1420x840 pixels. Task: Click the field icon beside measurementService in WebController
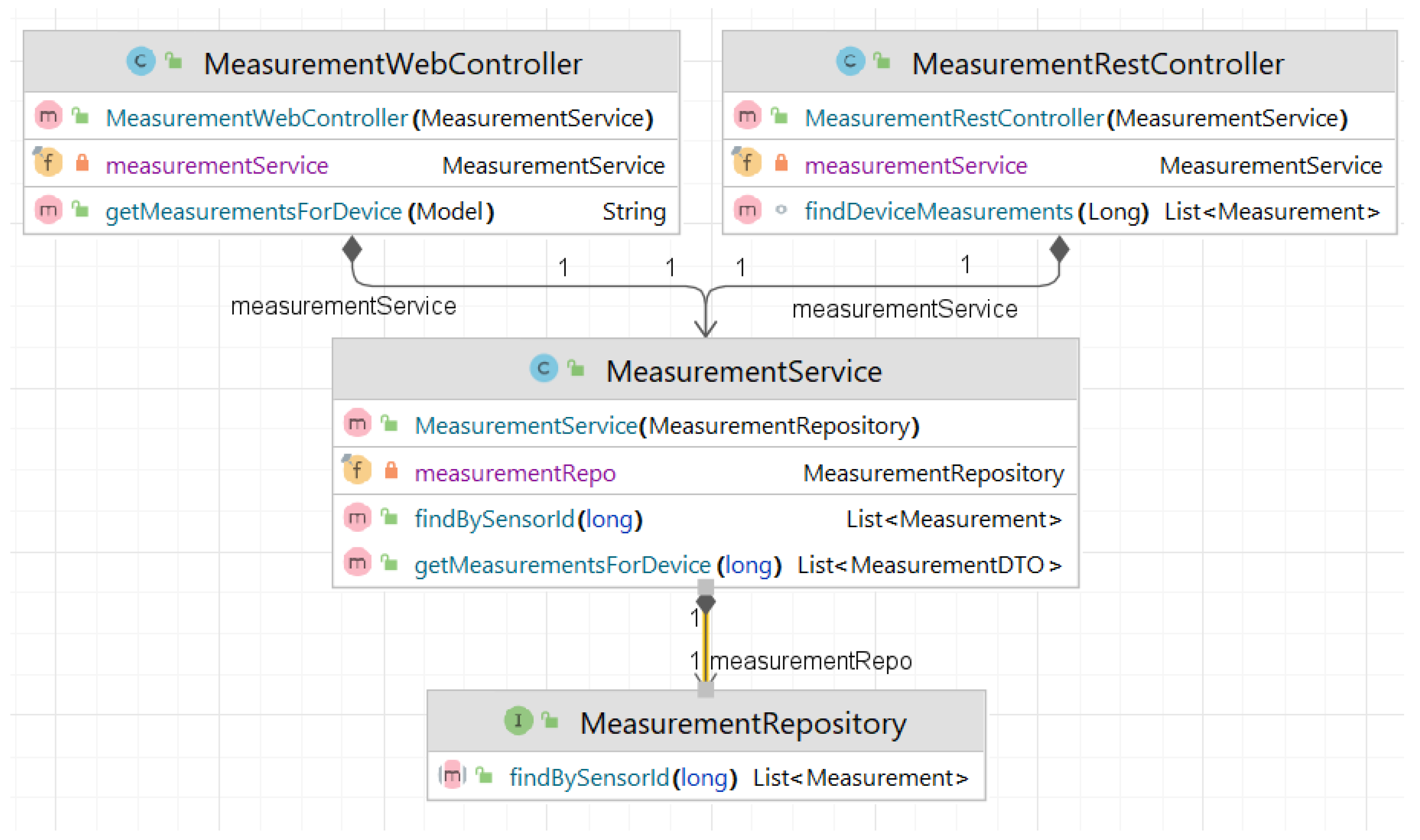tap(48, 163)
